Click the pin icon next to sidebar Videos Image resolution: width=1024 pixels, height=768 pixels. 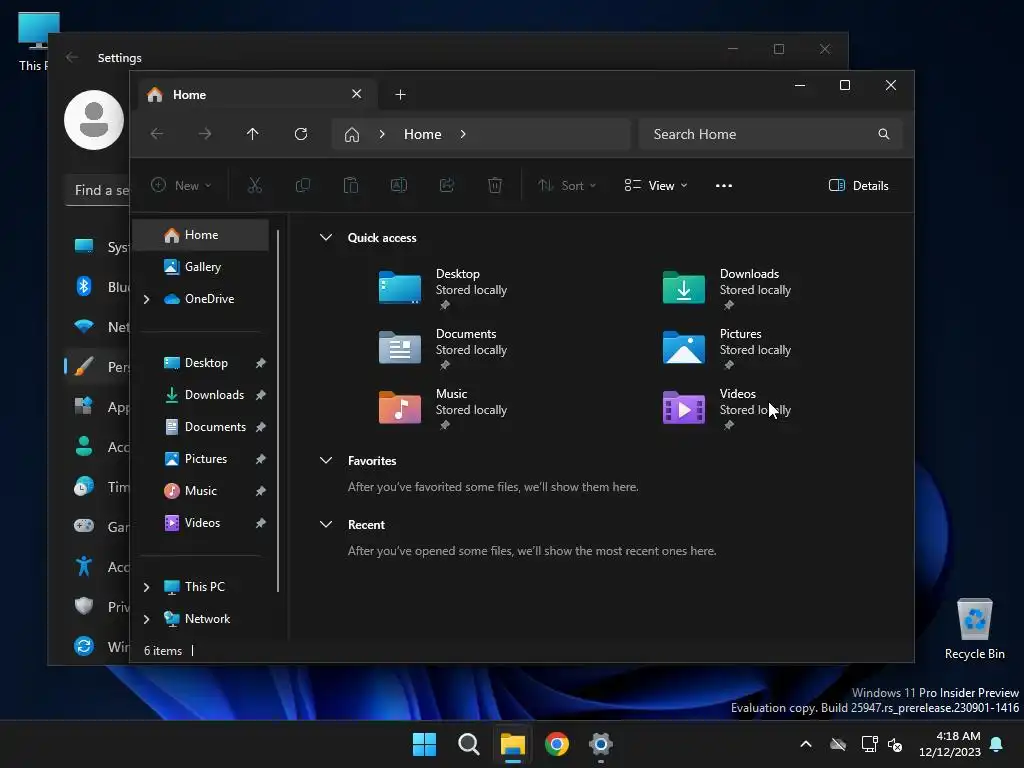pos(261,523)
